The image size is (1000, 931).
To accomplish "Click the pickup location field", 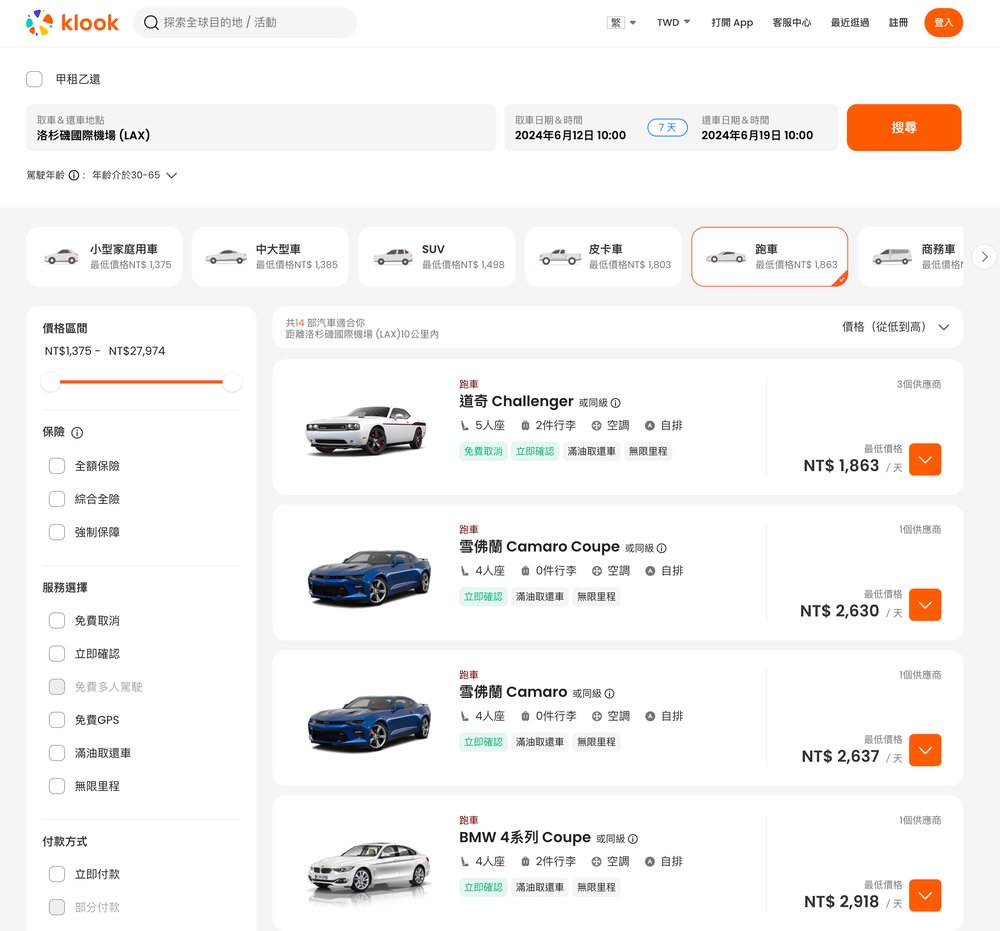I will point(261,128).
